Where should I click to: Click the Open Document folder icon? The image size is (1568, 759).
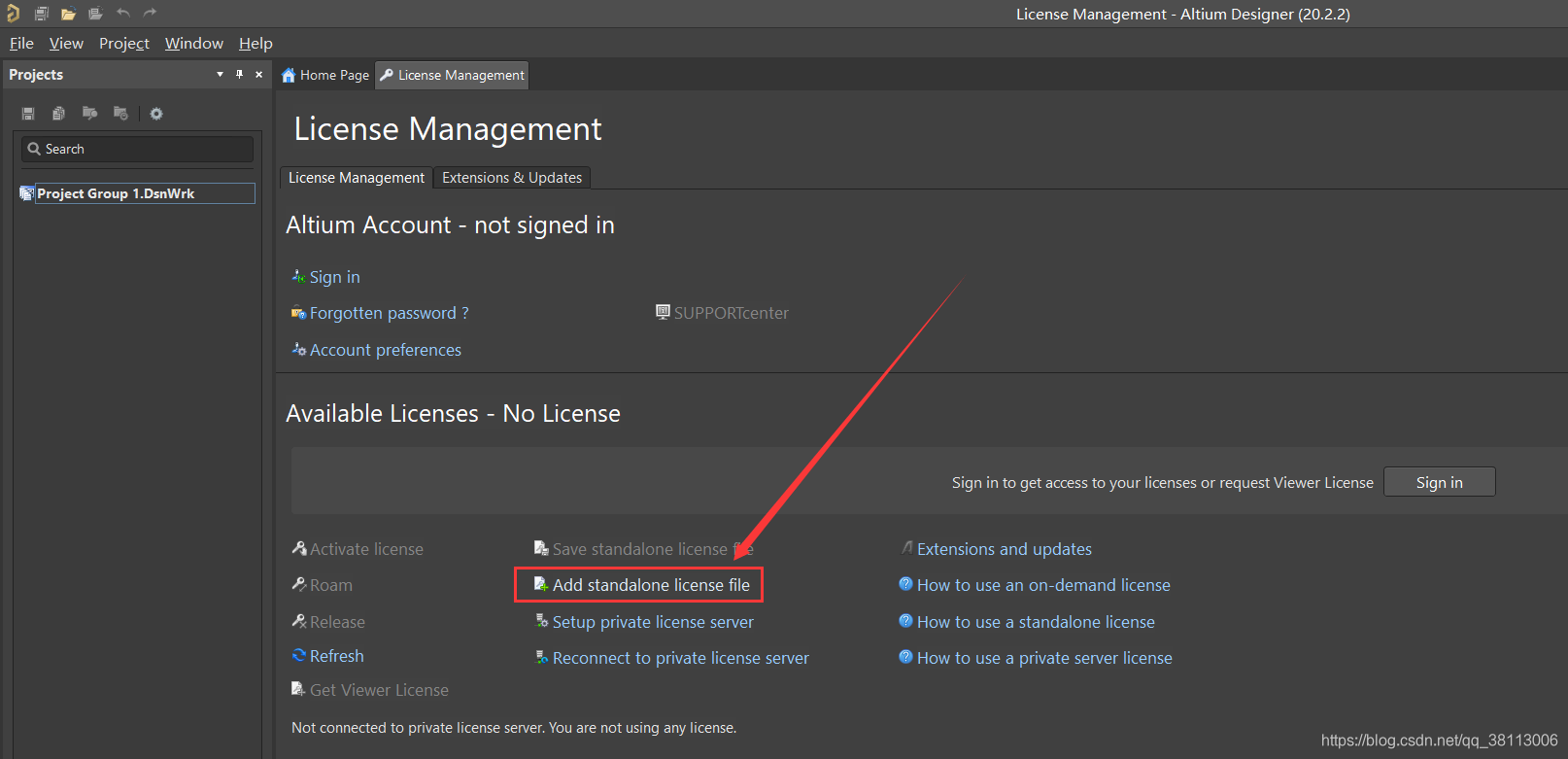pyautogui.click(x=68, y=14)
